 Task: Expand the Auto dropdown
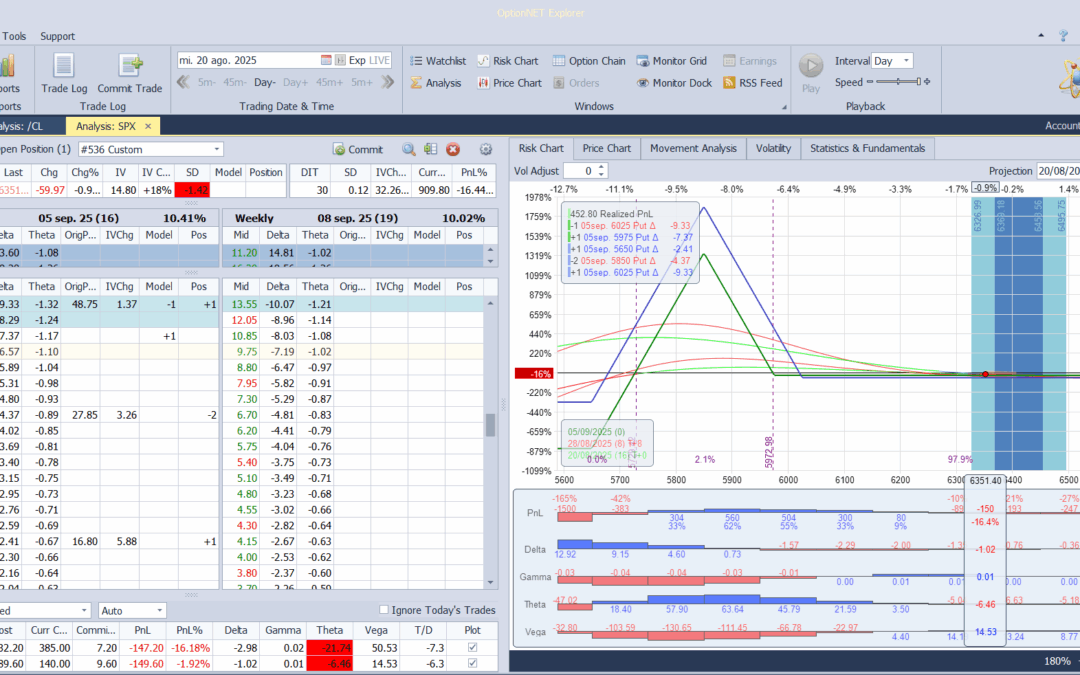click(159, 611)
